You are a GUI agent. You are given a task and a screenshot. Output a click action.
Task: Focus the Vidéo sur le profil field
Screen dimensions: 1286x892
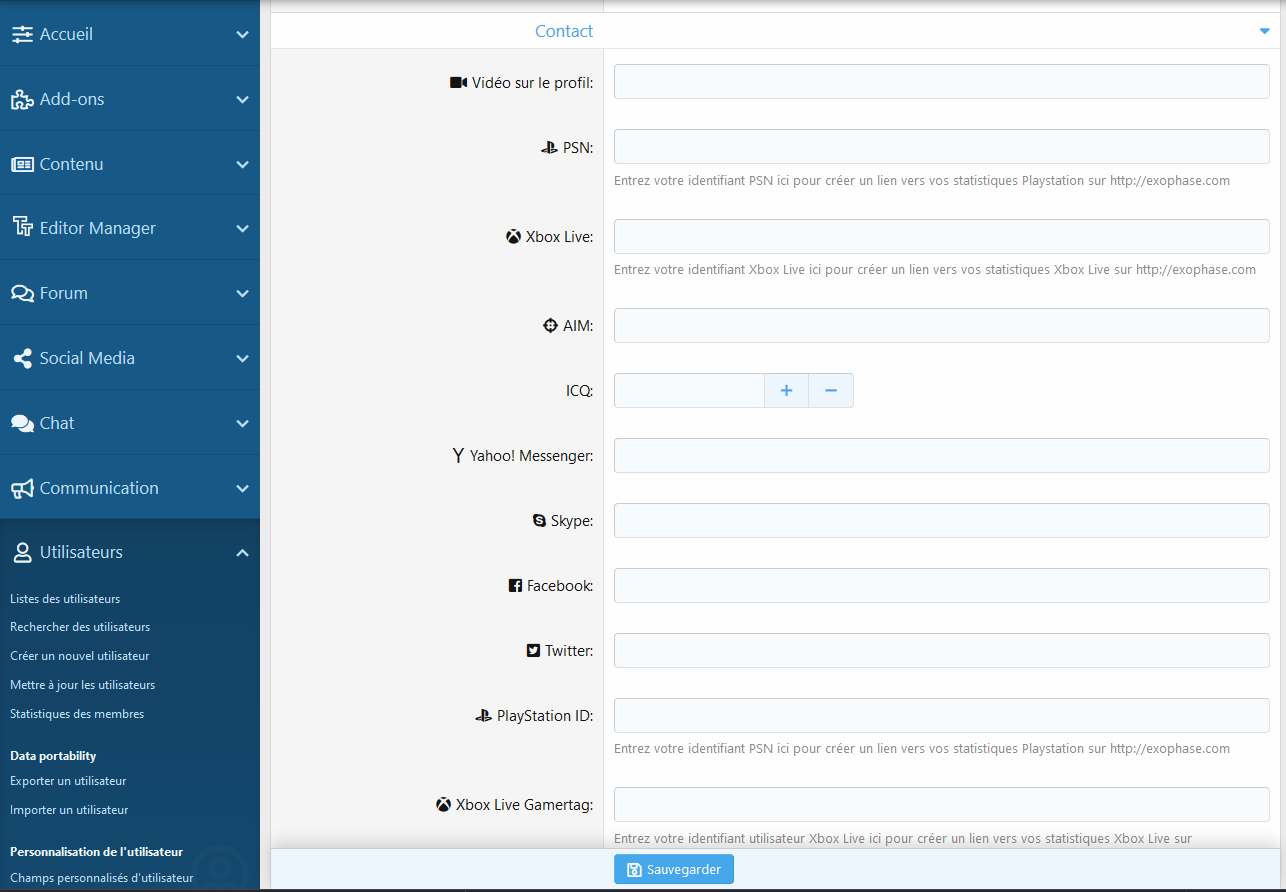[x=941, y=82]
